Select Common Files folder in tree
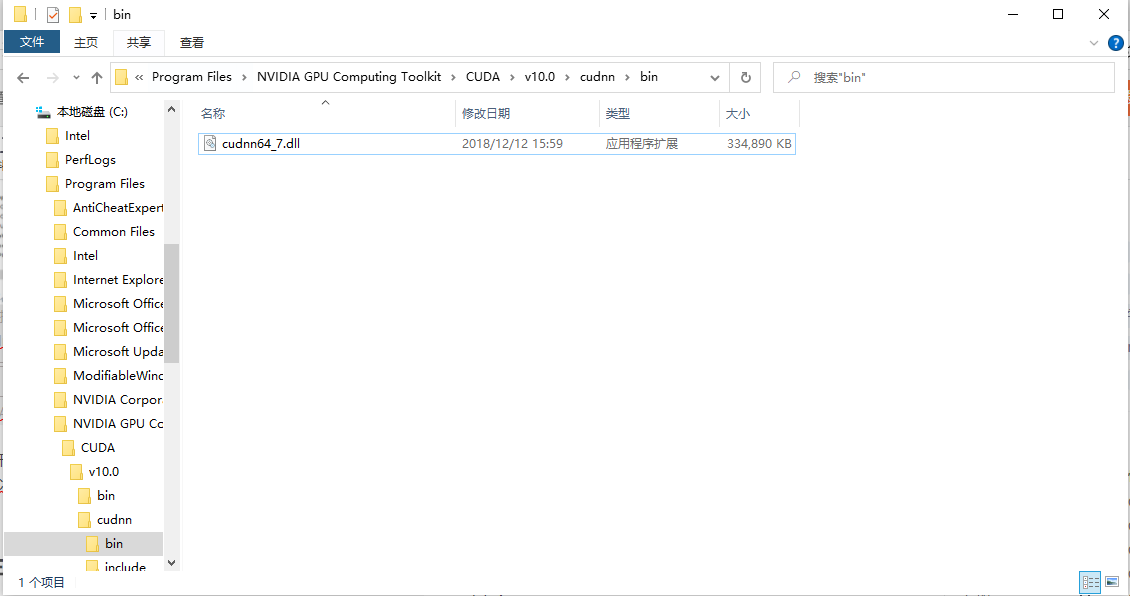This screenshot has width=1130, height=596. [114, 231]
